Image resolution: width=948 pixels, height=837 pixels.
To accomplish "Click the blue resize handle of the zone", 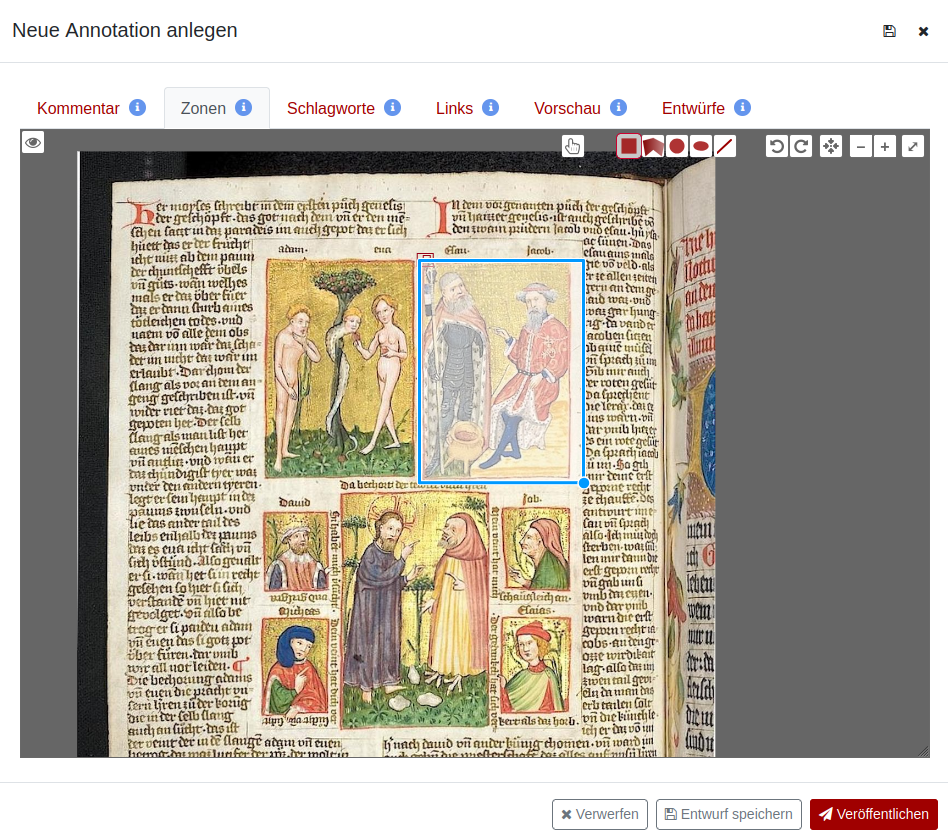I will click(583, 483).
